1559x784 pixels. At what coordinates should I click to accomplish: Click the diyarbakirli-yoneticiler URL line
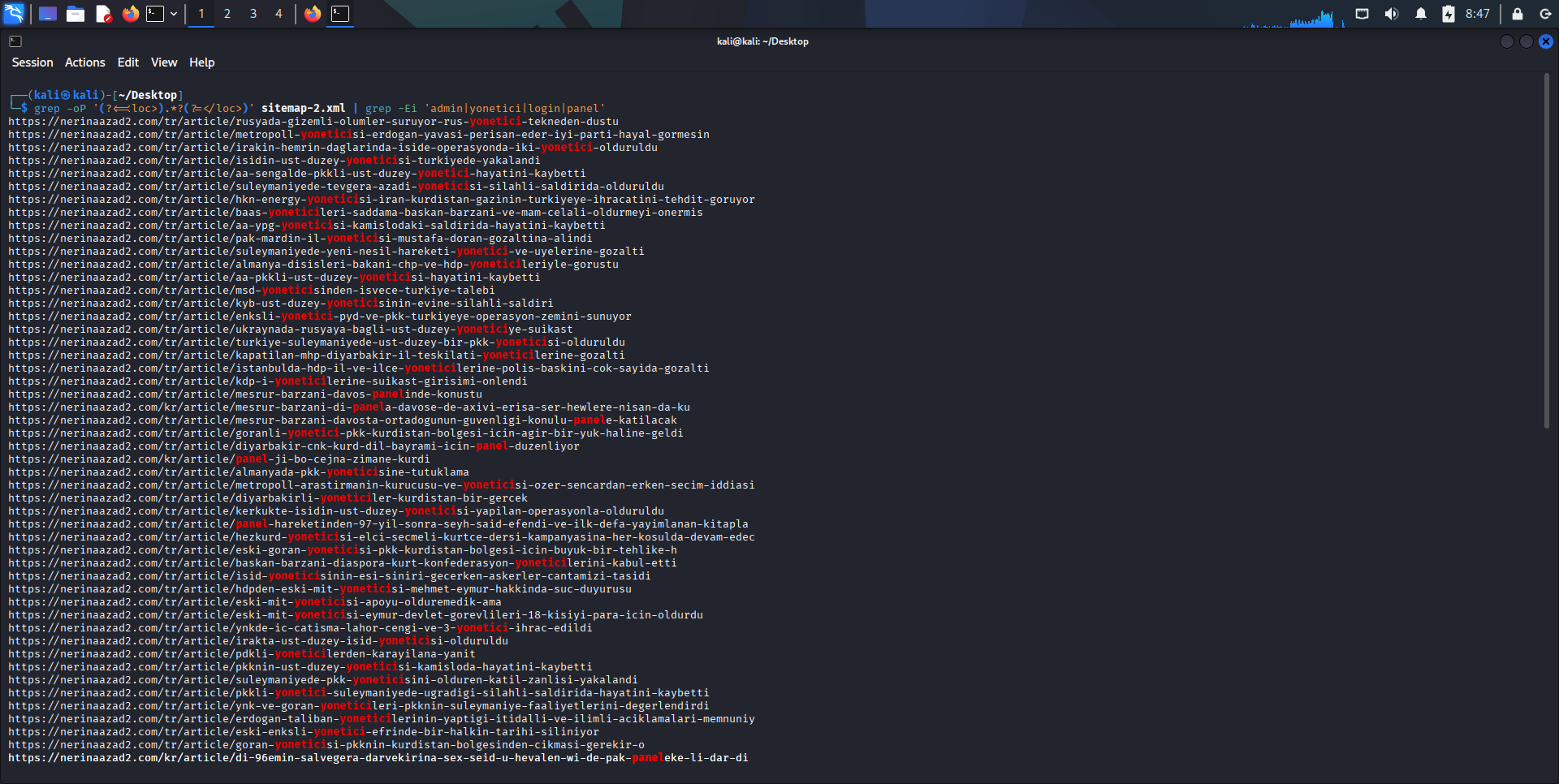tap(268, 498)
